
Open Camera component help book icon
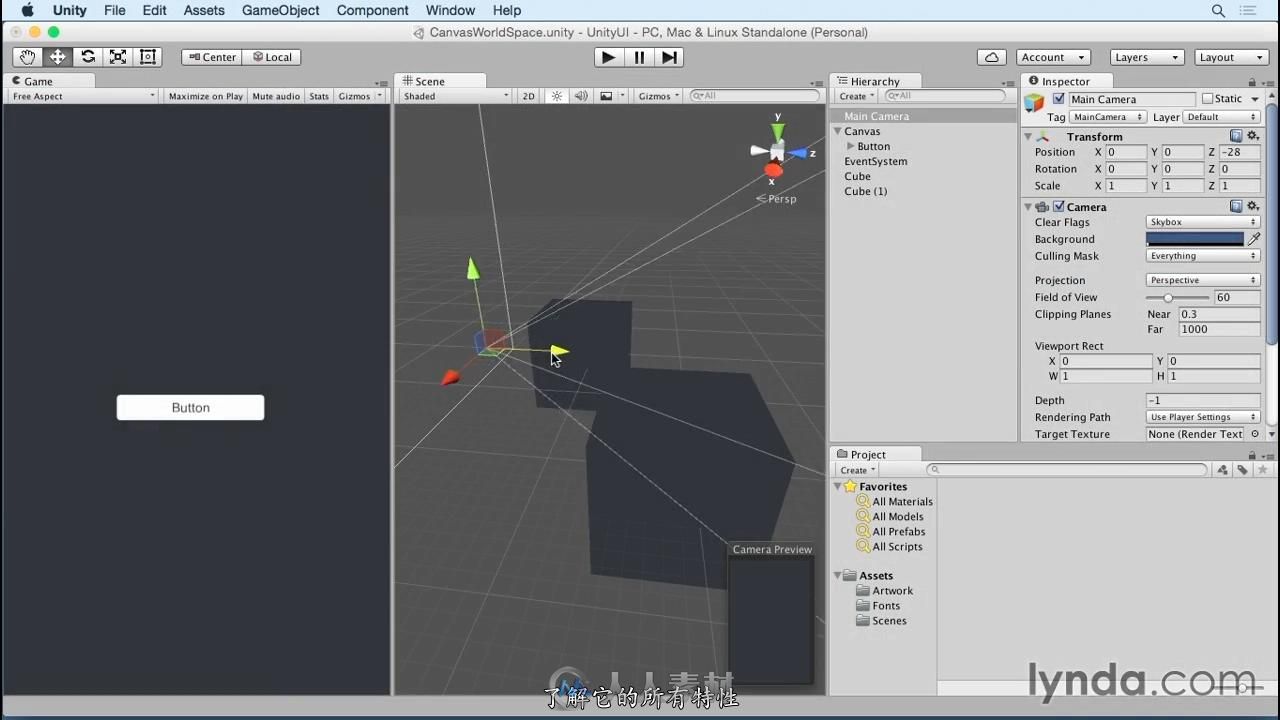tap(1236, 206)
